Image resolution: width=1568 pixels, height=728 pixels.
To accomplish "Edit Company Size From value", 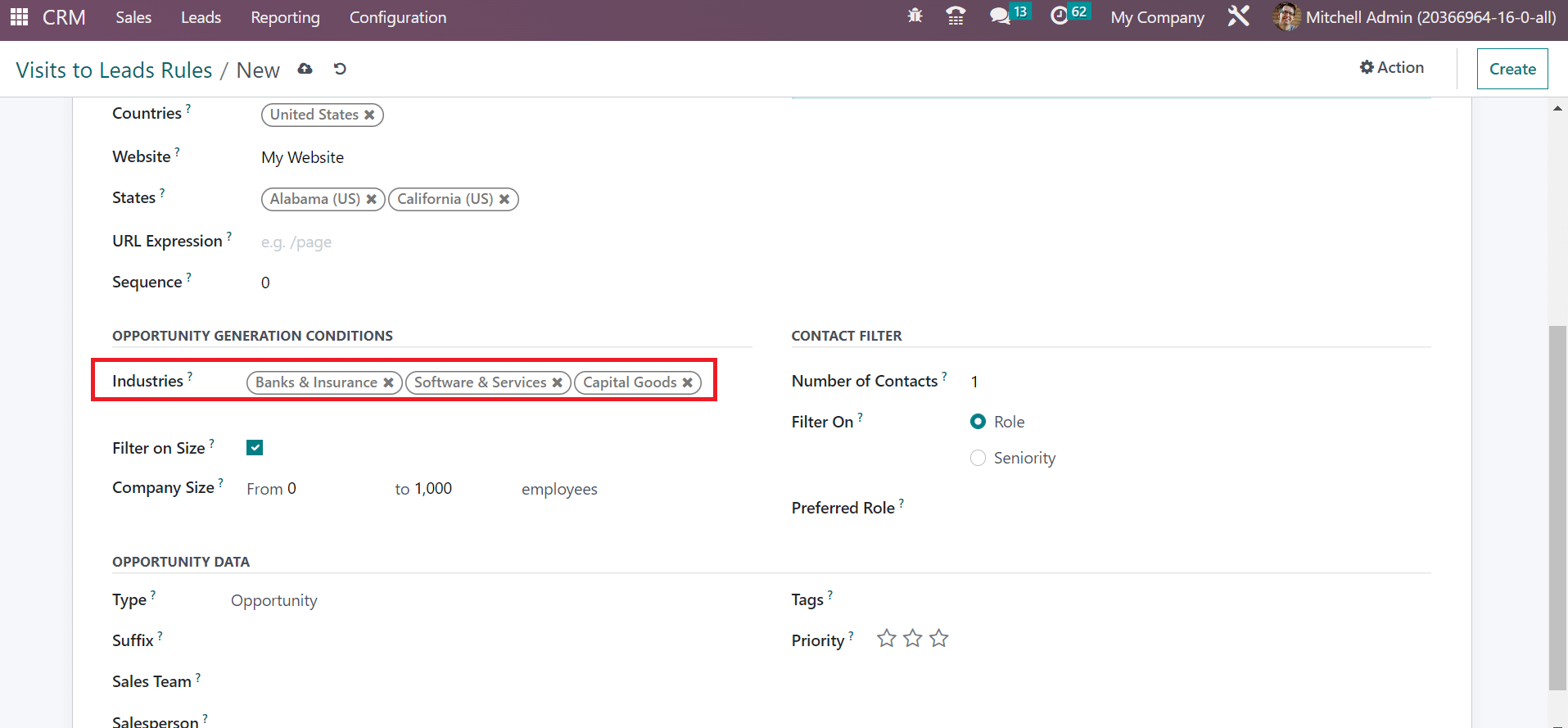I will point(336,489).
